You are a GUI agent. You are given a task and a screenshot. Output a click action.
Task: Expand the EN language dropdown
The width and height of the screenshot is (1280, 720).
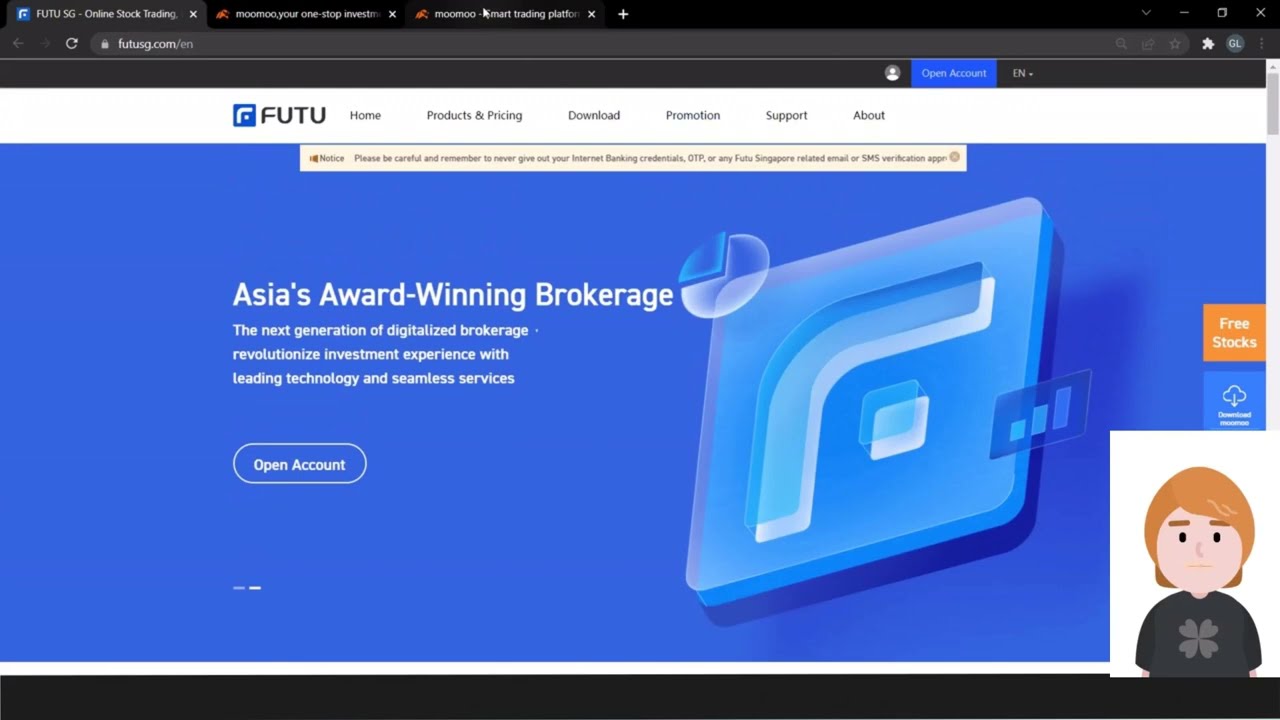[x=1022, y=73]
